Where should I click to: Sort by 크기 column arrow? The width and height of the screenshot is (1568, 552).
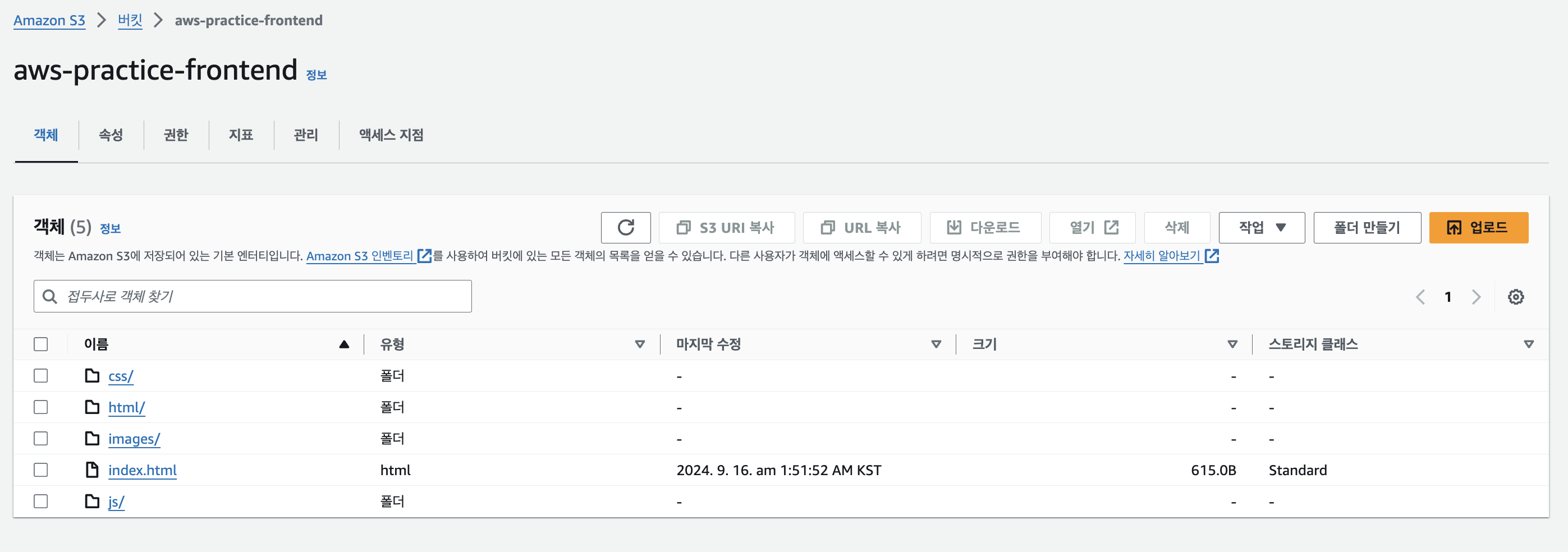tap(1232, 344)
